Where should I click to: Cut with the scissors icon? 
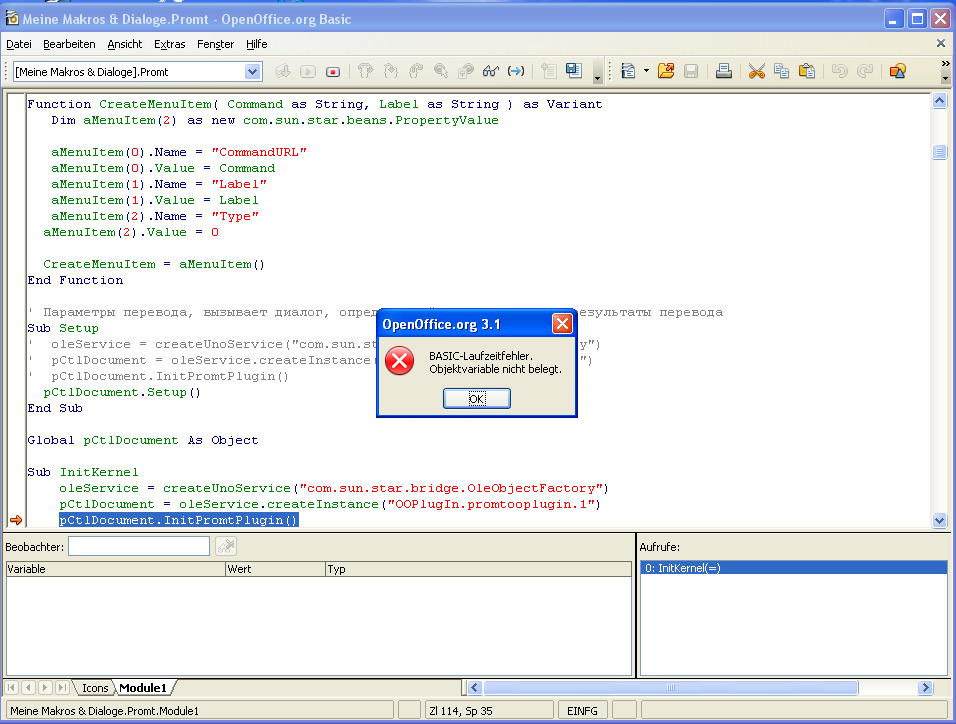756,71
